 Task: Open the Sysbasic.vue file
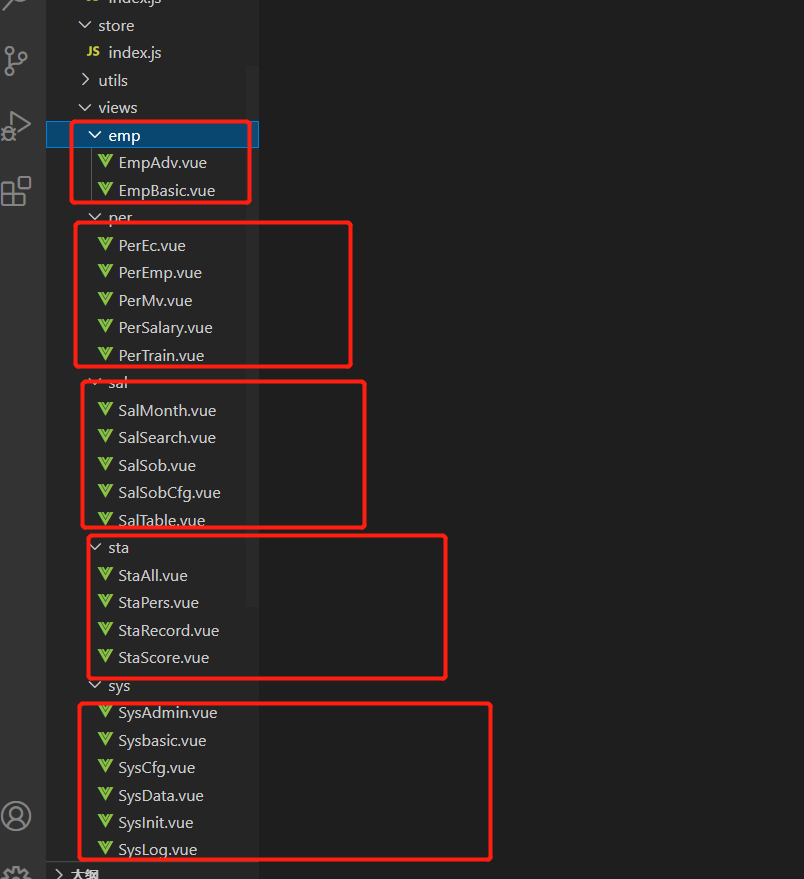[162, 741]
